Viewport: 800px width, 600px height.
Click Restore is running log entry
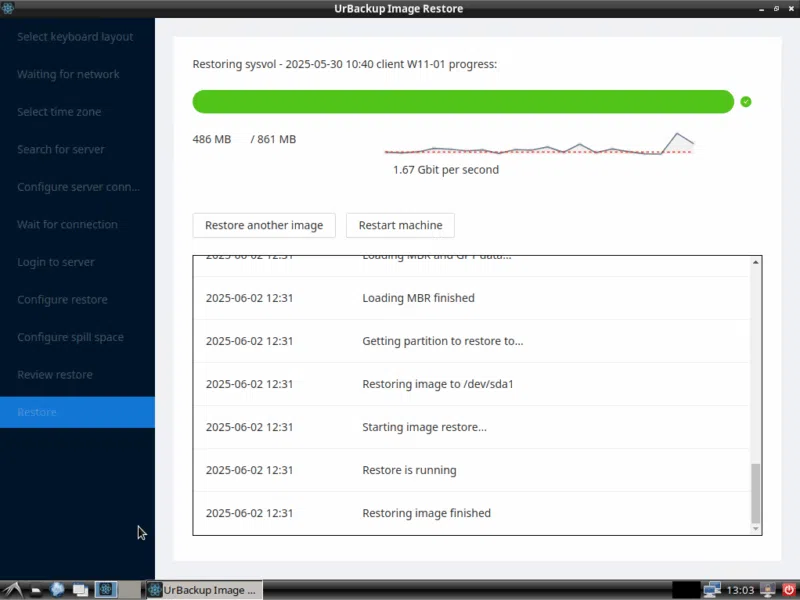tap(471, 470)
